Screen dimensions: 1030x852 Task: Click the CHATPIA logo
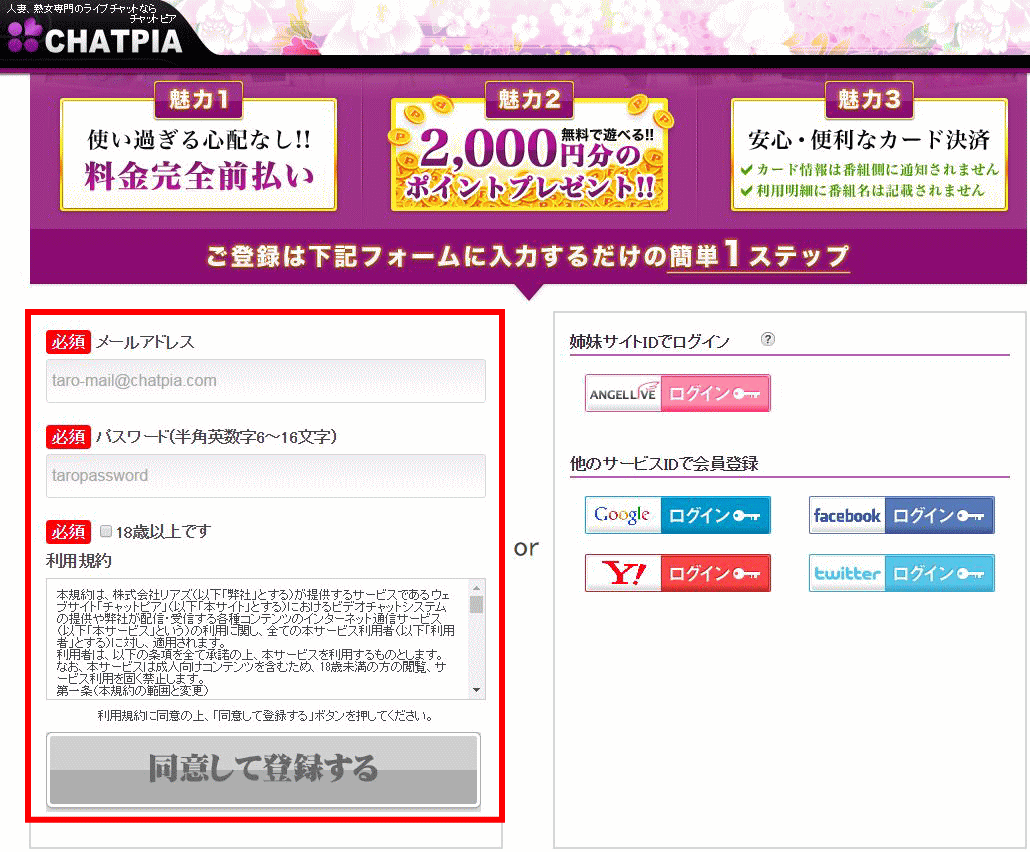pyautogui.click(x=96, y=38)
